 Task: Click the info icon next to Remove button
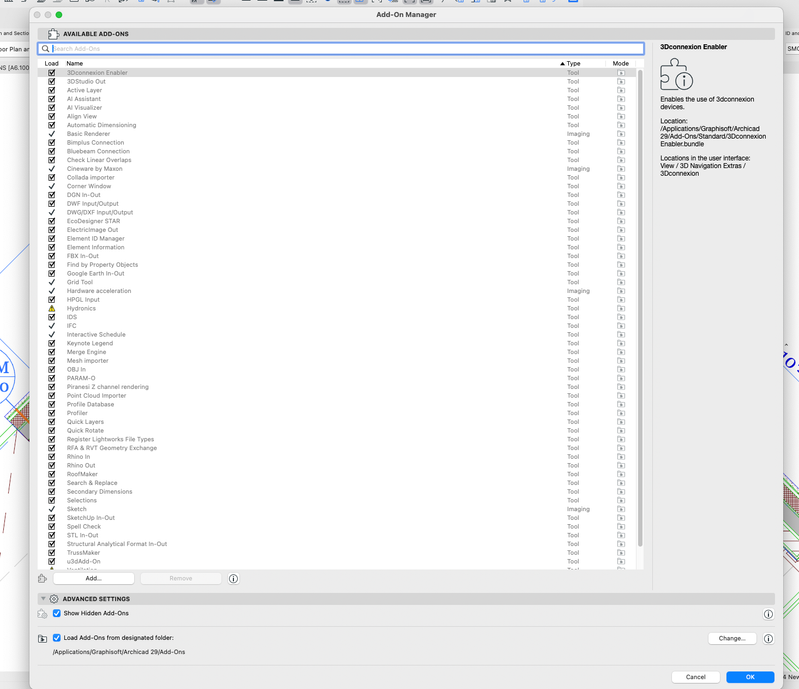coord(233,578)
